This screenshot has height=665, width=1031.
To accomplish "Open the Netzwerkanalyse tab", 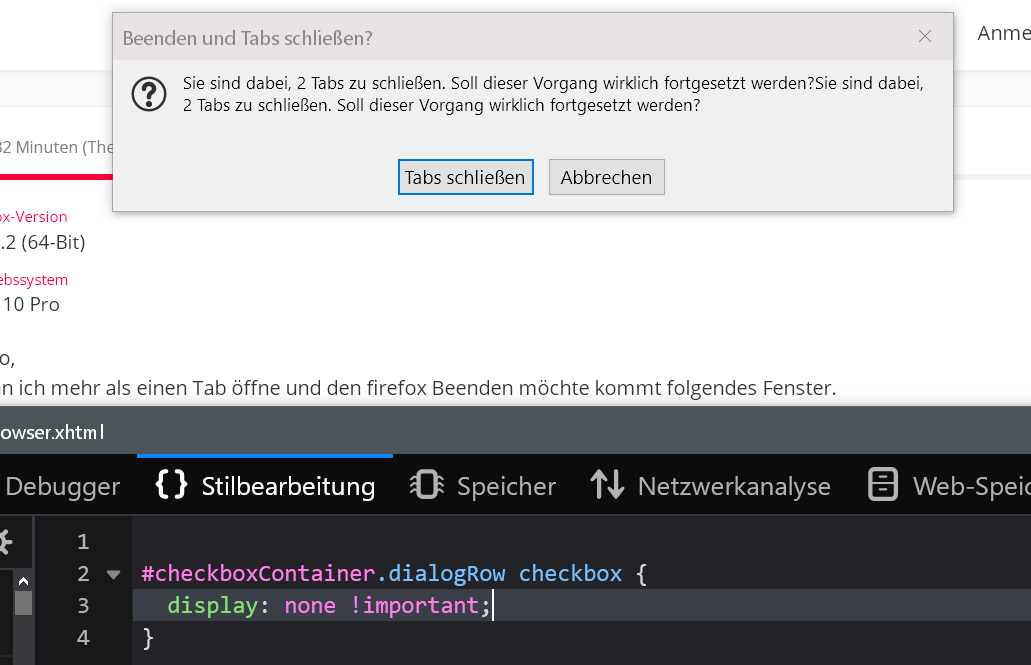I will click(733, 487).
